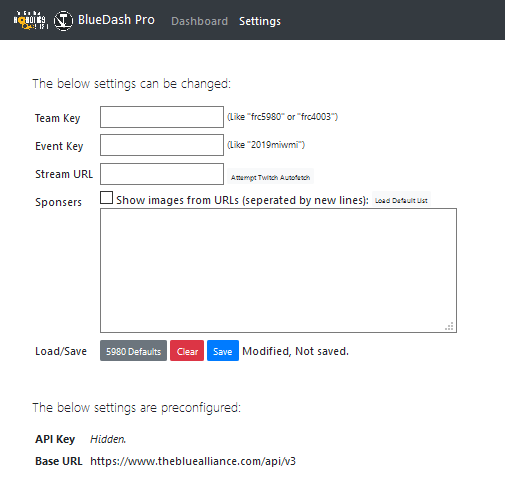505x478 pixels.
Task: Switch to the Settings tab
Action: point(260,21)
